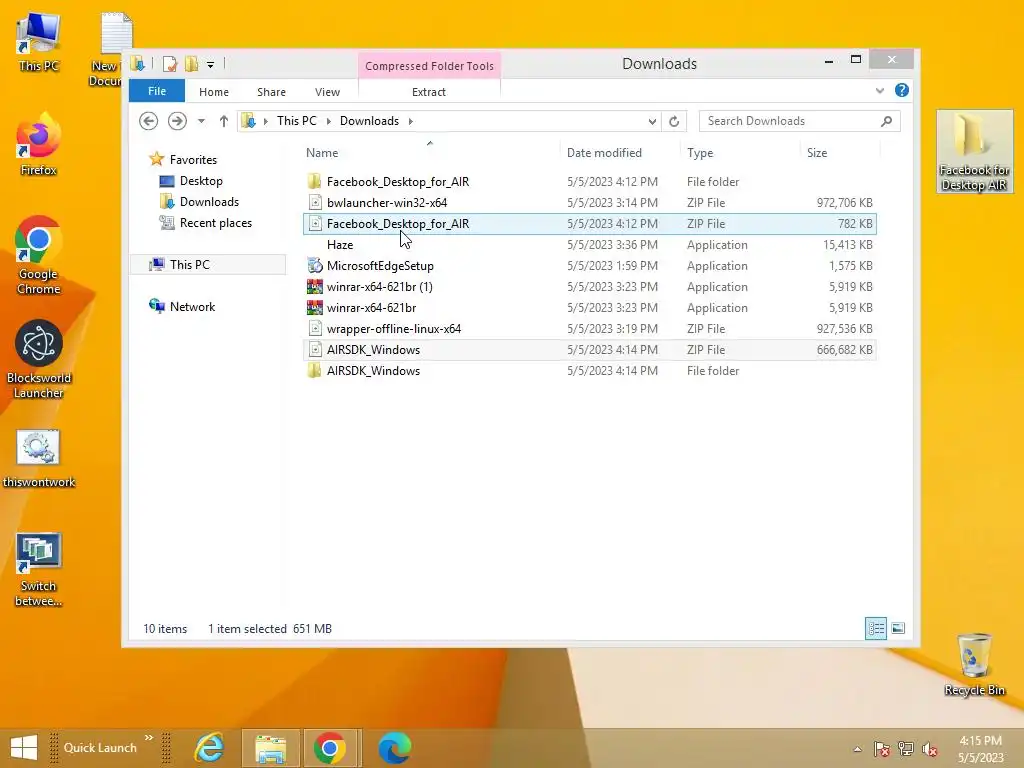Image resolution: width=1024 pixels, height=768 pixels.
Task: Switch to Large icons view layout
Action: (x=898, y=628)
